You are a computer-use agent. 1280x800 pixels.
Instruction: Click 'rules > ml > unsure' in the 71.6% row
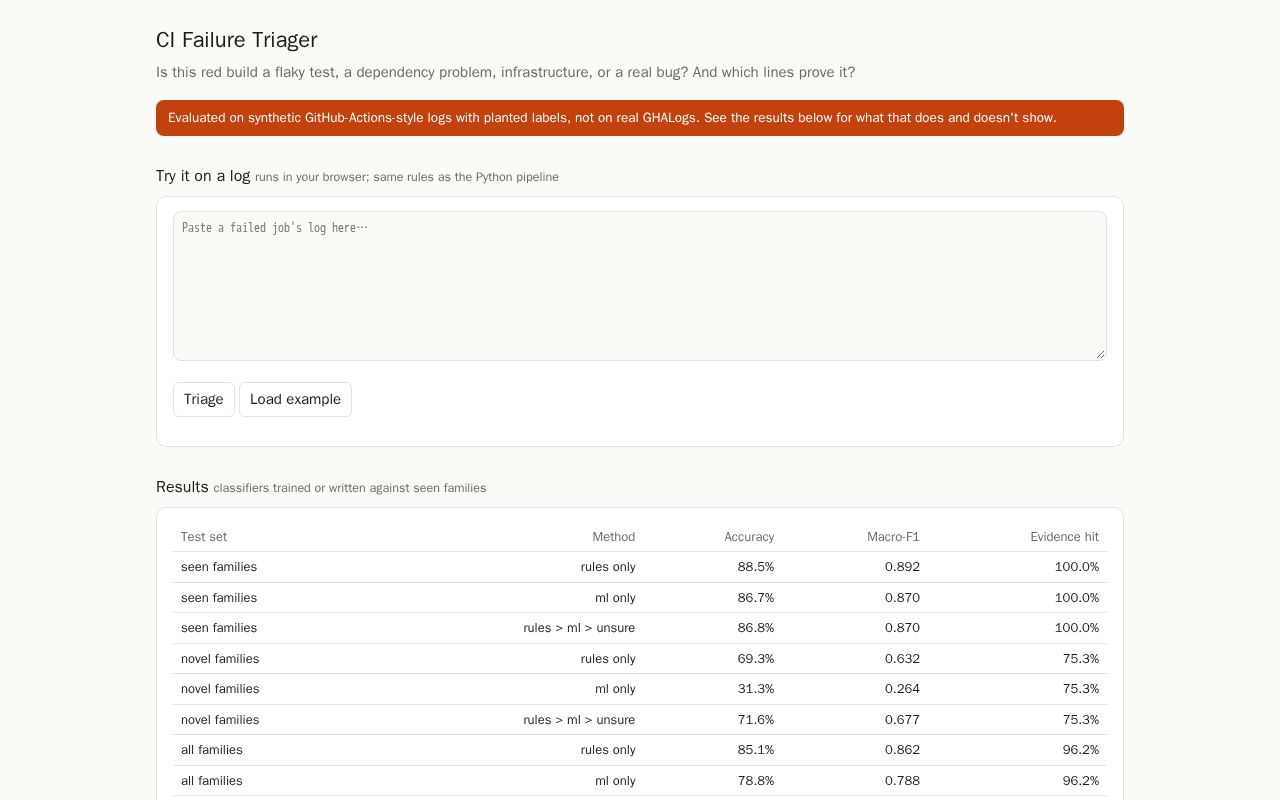[x=579, y=720]
